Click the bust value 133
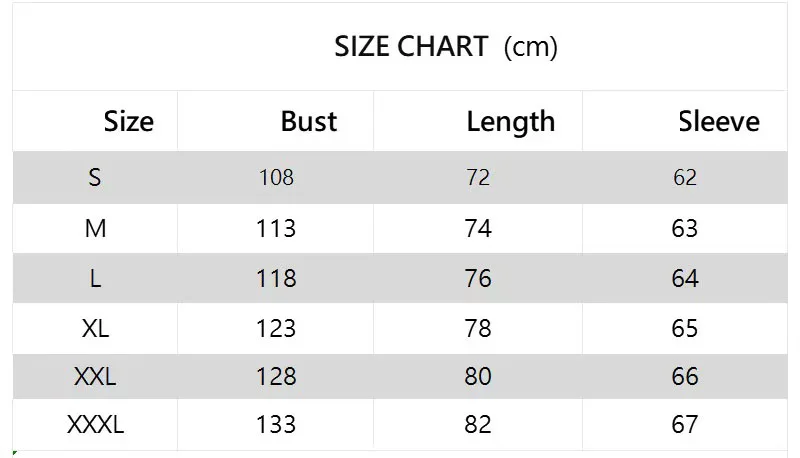This screenshot has width=800, height=458. tap(276, 424)
